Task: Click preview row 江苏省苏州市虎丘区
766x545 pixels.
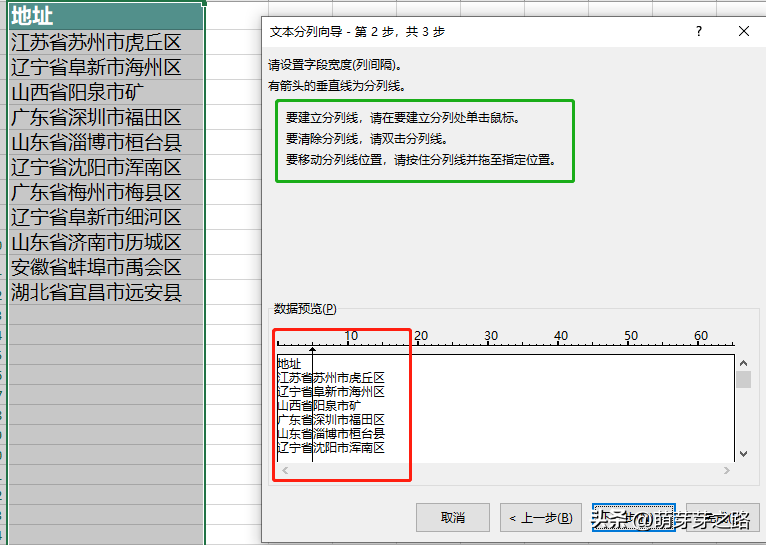Action: [331, 377]
